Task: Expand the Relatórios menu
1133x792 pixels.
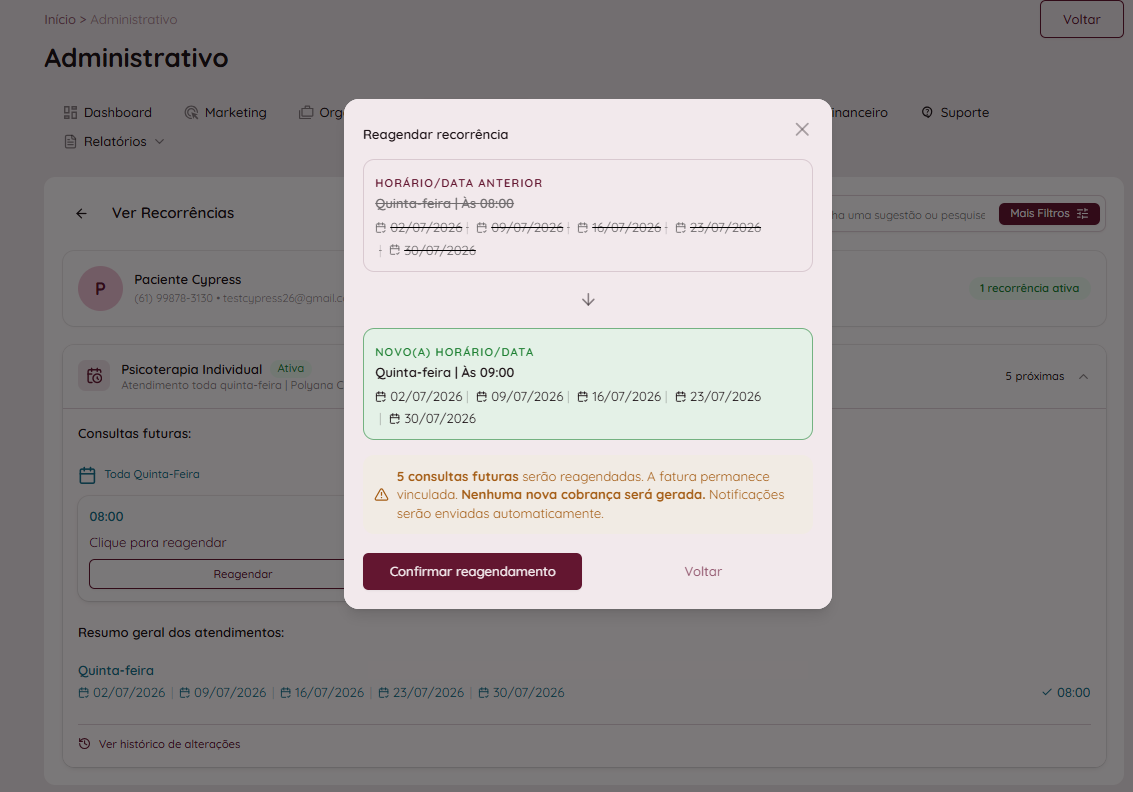Action: [114, 142]
